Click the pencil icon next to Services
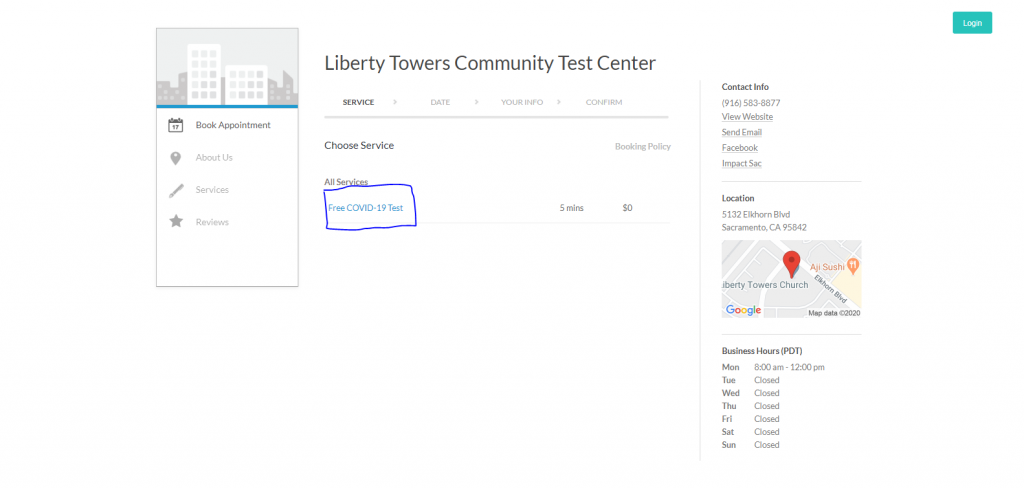This screenshot has height=488, width=1024. point(176,190)
